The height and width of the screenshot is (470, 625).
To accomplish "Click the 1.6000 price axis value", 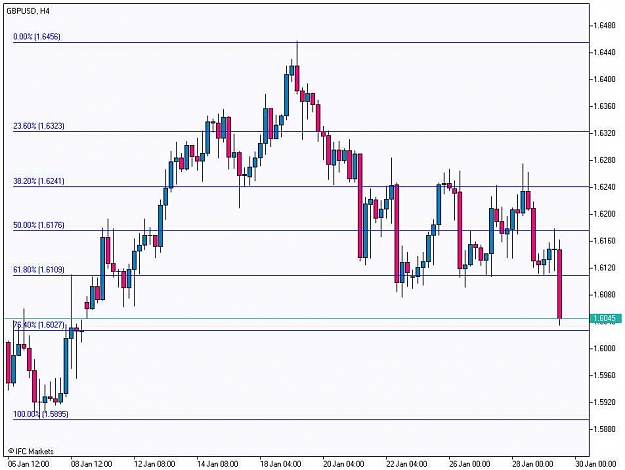I will (604, 348).
